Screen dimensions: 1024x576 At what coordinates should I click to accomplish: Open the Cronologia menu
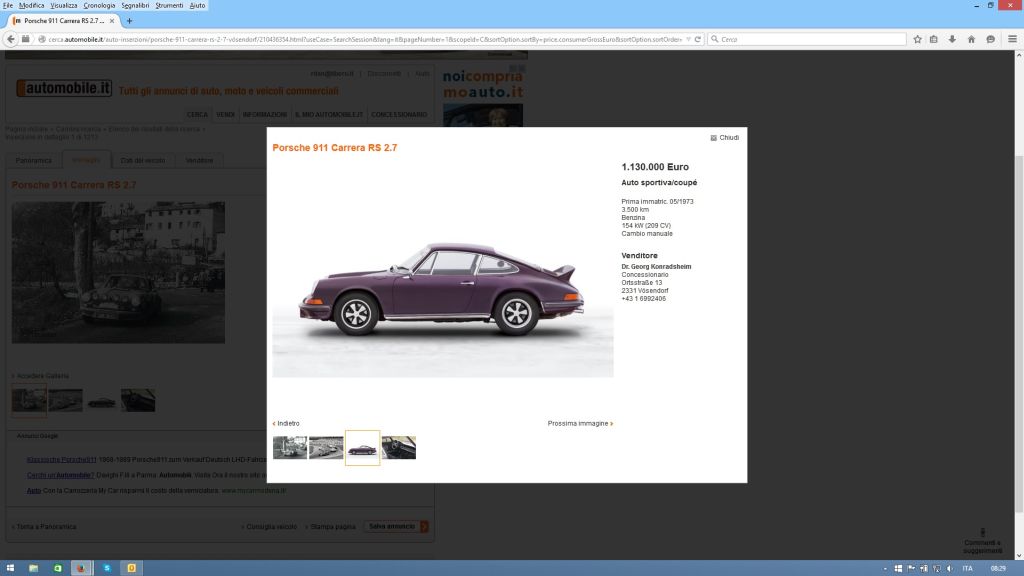click(x=99, y=5)
